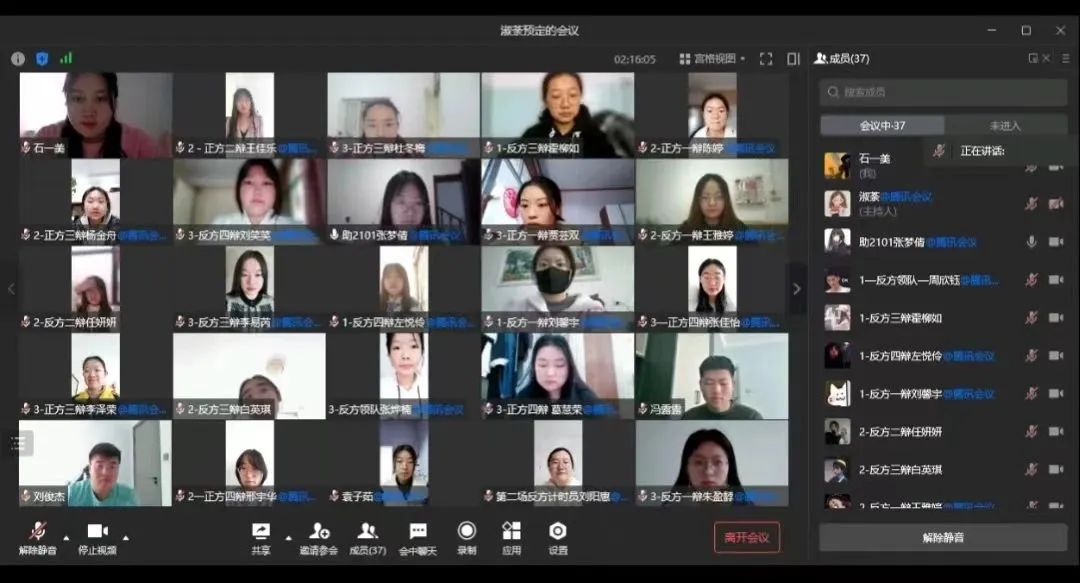Toggle camera off with 停止视频
This screenshot has height=583, width=1080.
click(97, 532)
